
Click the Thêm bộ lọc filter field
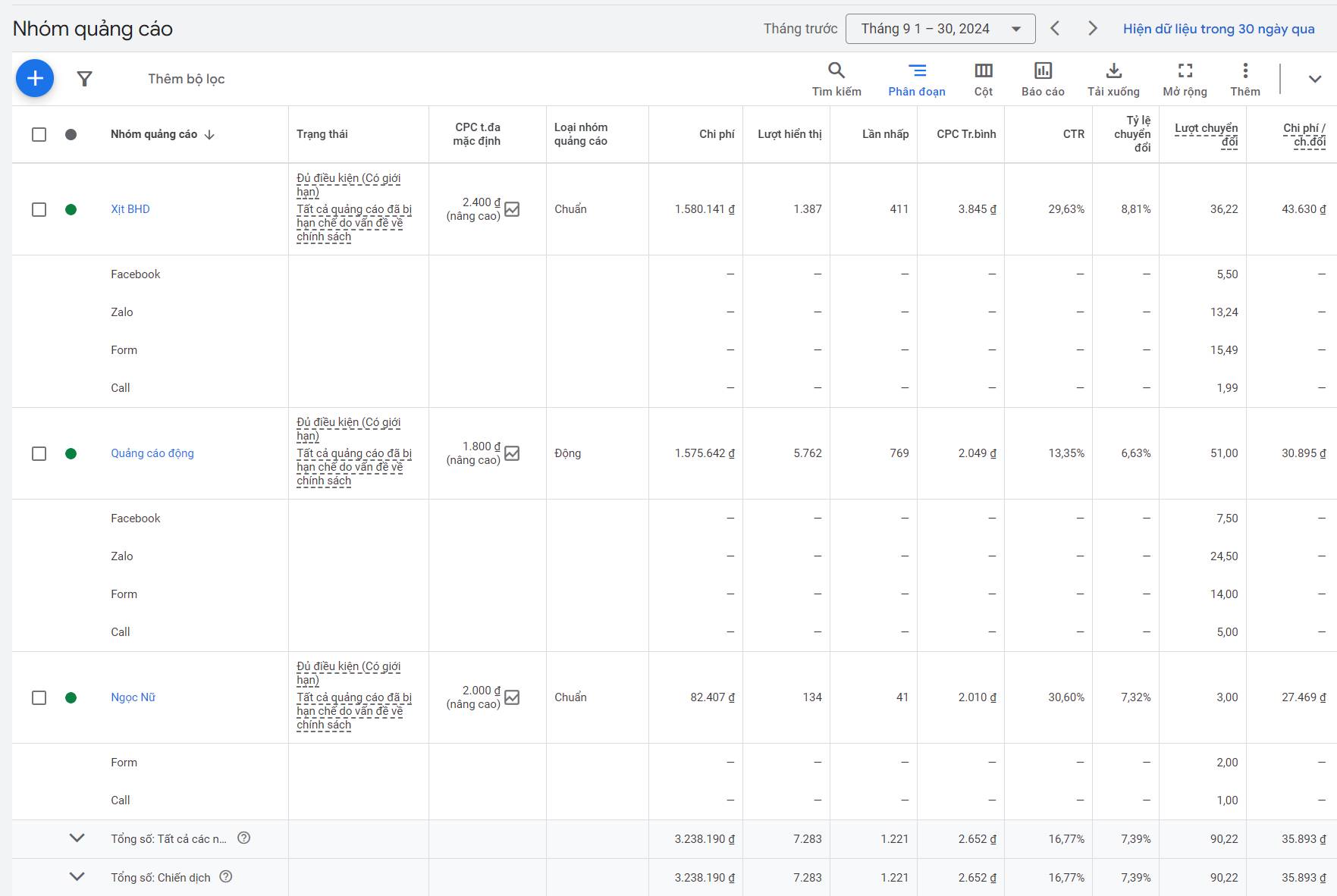click(187, 79)
